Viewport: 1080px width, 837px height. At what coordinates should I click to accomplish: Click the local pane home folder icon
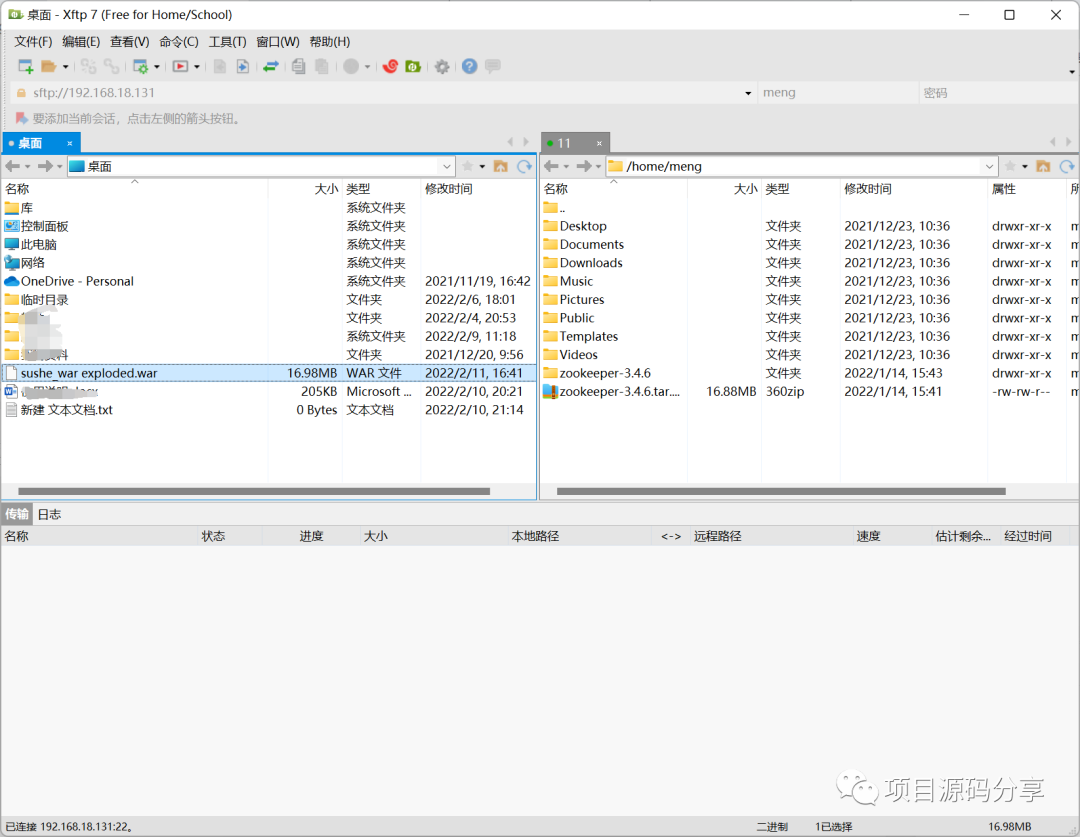pyautogui.click(x=501, y=166)
